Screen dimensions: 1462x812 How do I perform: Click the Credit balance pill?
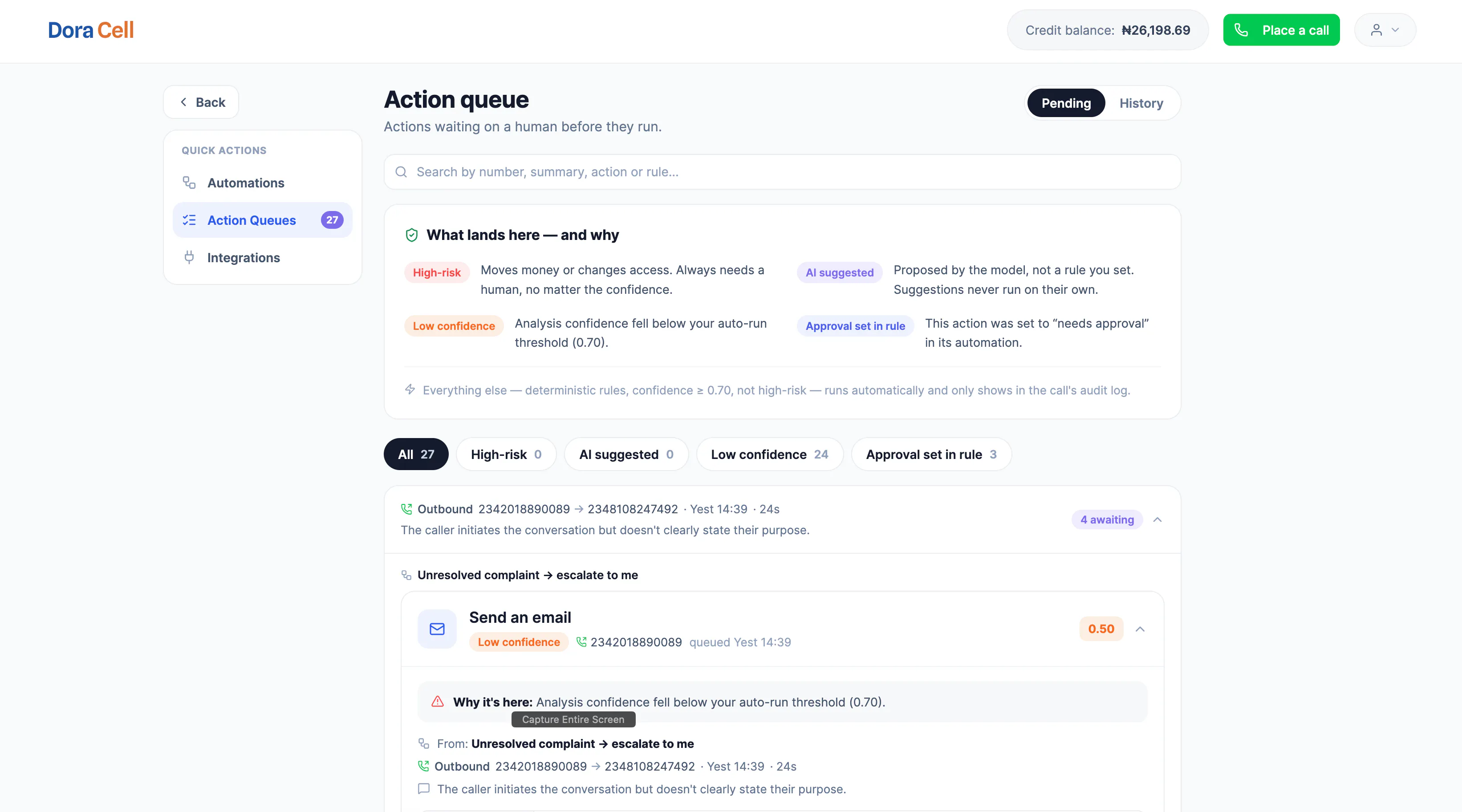(x=1107, y=30)
